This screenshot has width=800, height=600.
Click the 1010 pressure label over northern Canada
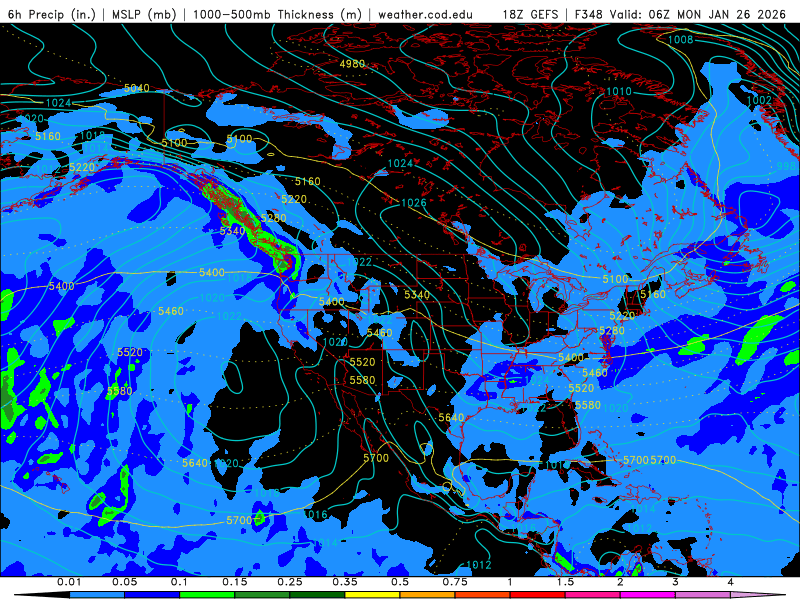click(x=618, y=91)
